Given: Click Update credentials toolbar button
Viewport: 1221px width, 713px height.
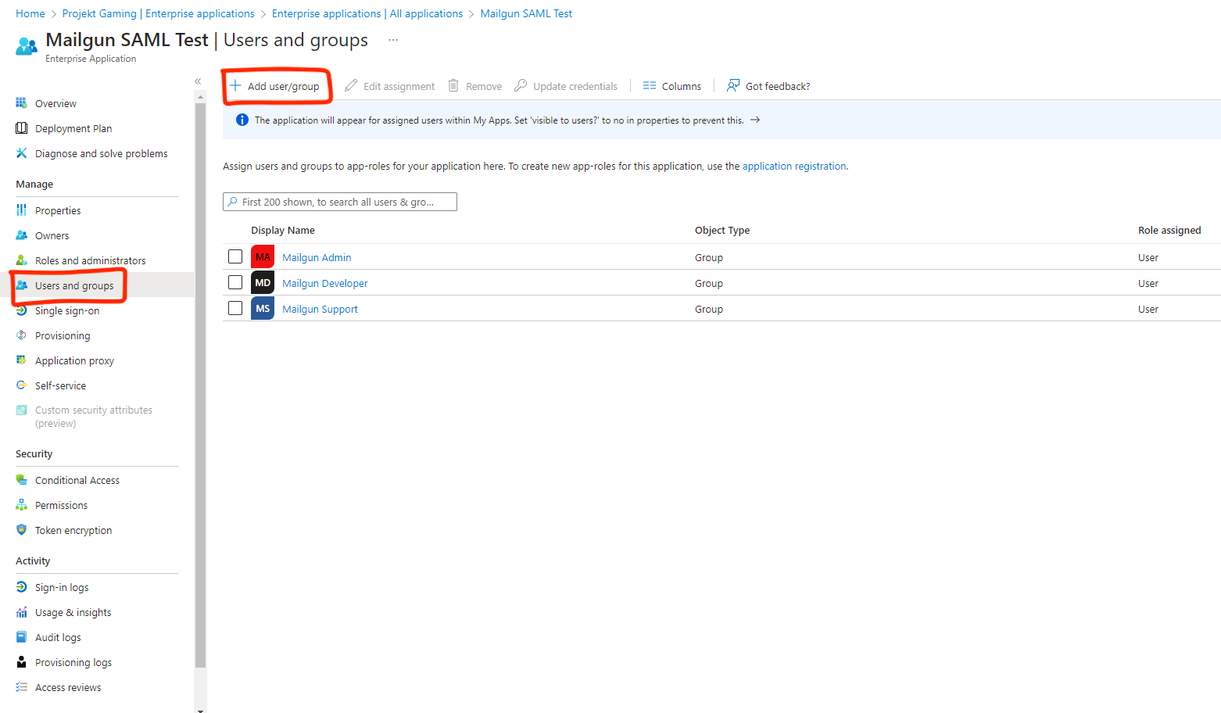Looking at the screenshot, I should tap(566, 86).
